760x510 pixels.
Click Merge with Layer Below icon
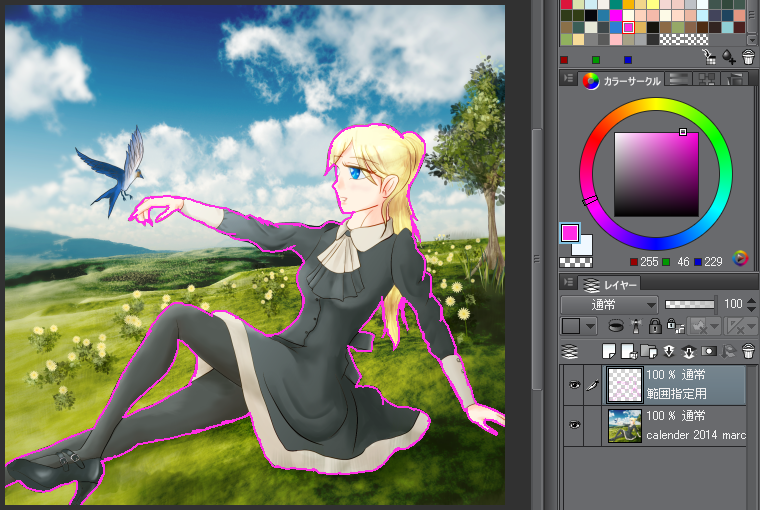click(689, 351)
